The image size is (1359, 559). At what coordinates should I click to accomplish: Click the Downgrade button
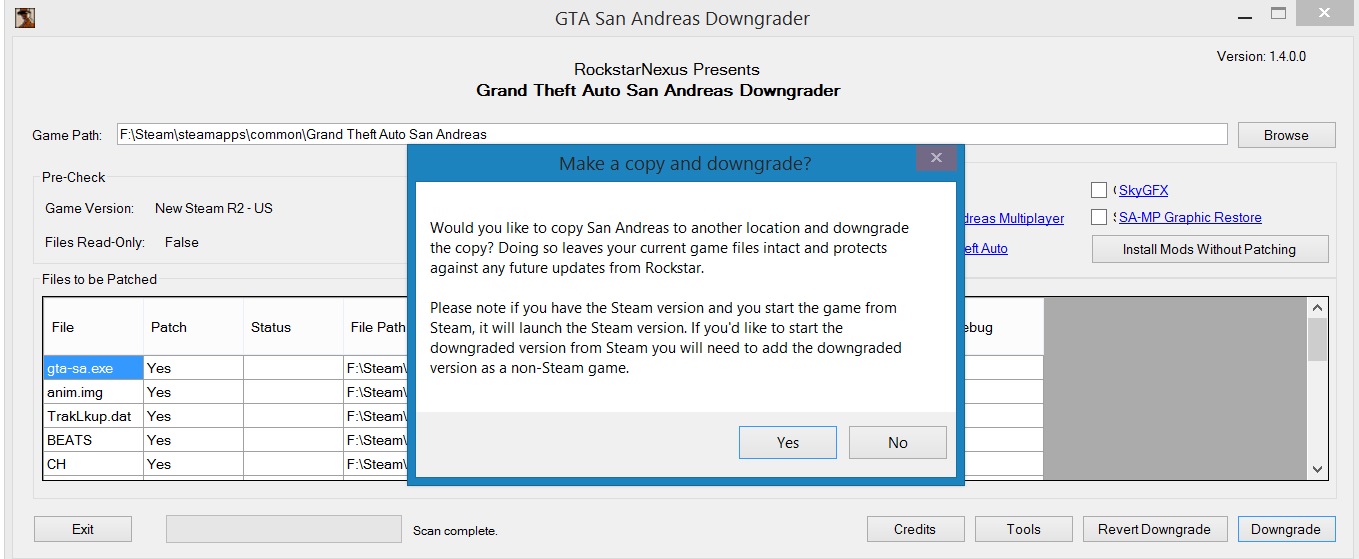coord(1286,529)
